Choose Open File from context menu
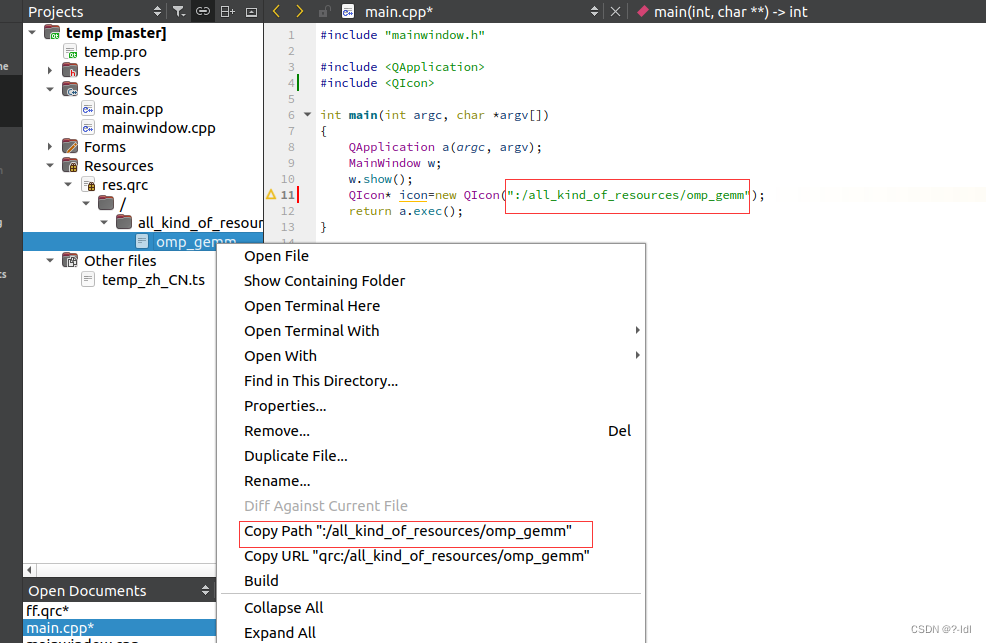This screenshot has height=643, width=986. pos(431,256)
